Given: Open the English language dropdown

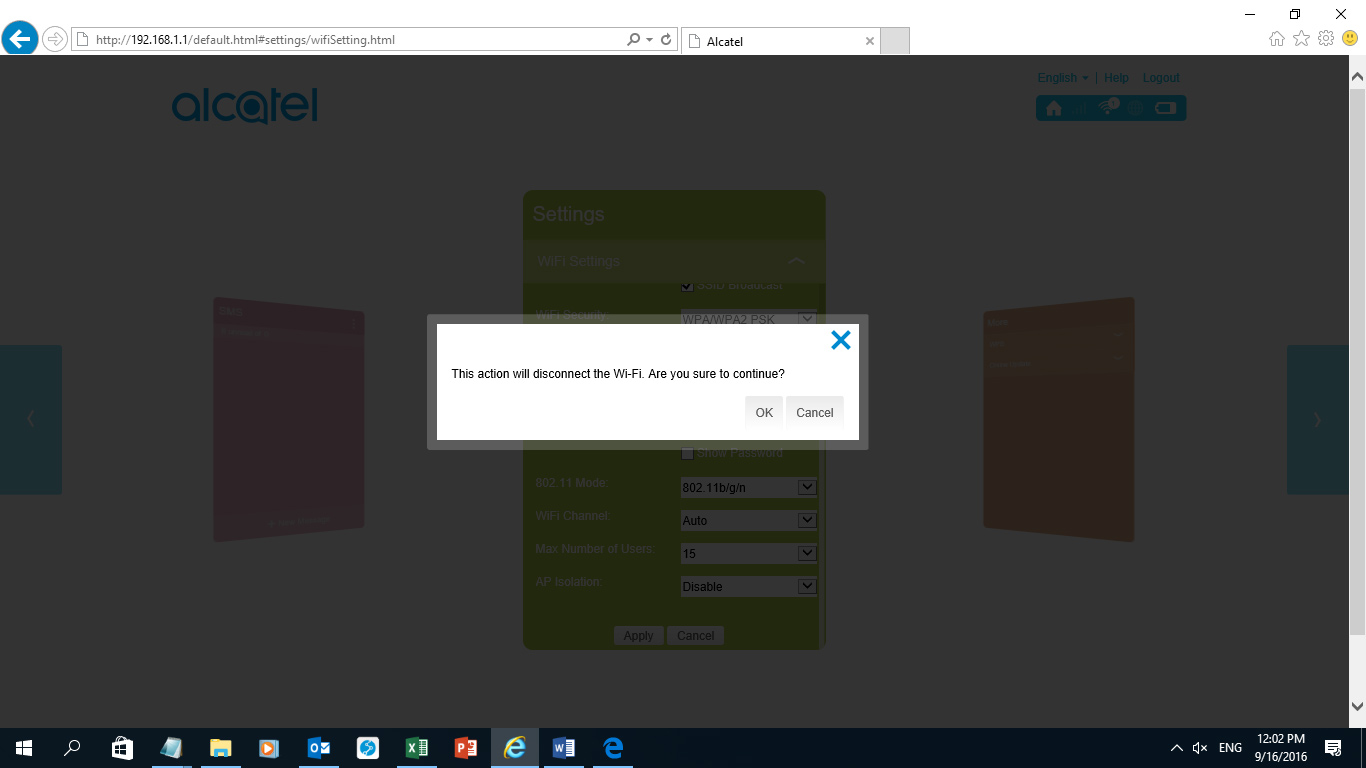Looking at the screenshot, I should point(1063,78).
